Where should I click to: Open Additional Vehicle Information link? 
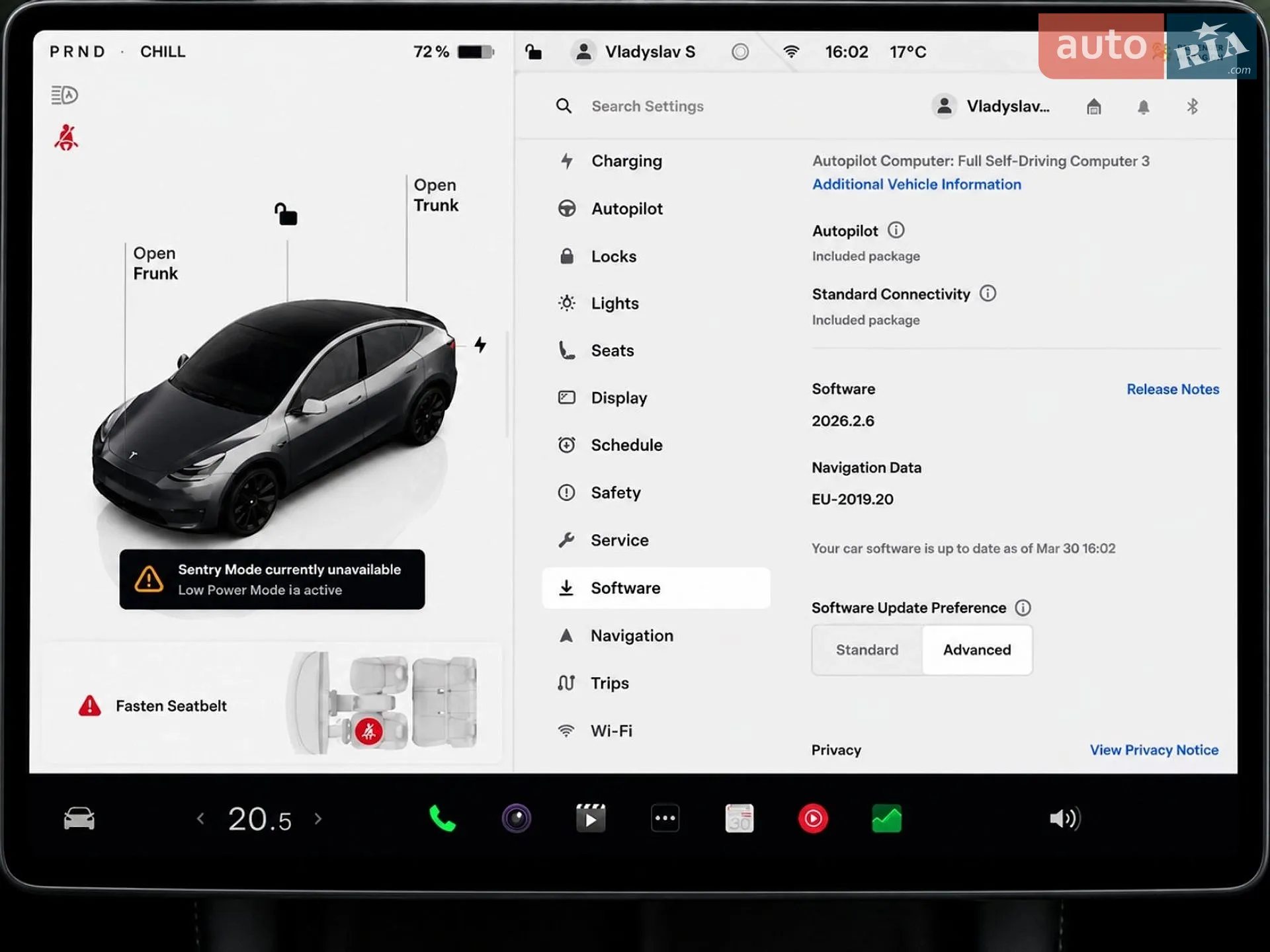[x=917, y=184]
